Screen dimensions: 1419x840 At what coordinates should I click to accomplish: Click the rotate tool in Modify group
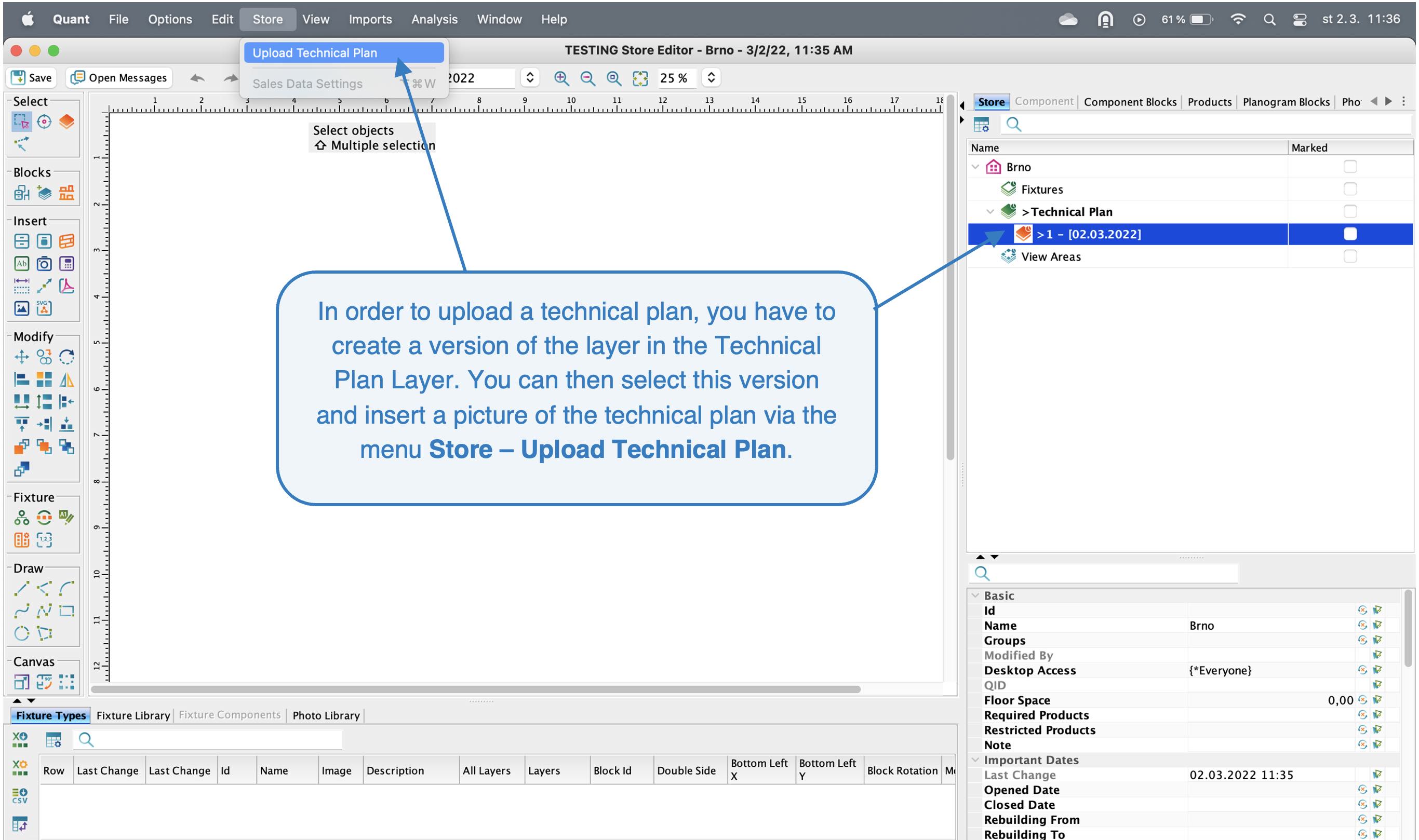tap(67, 357)
